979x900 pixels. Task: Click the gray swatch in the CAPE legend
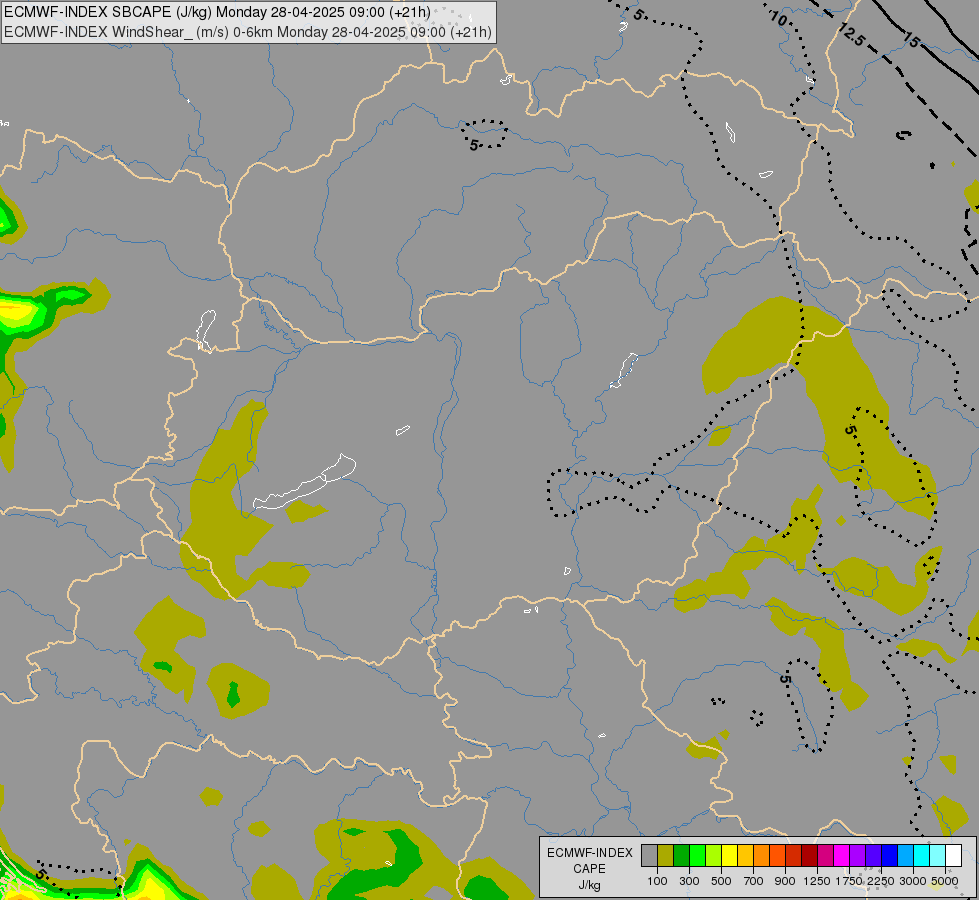point(649,855)
